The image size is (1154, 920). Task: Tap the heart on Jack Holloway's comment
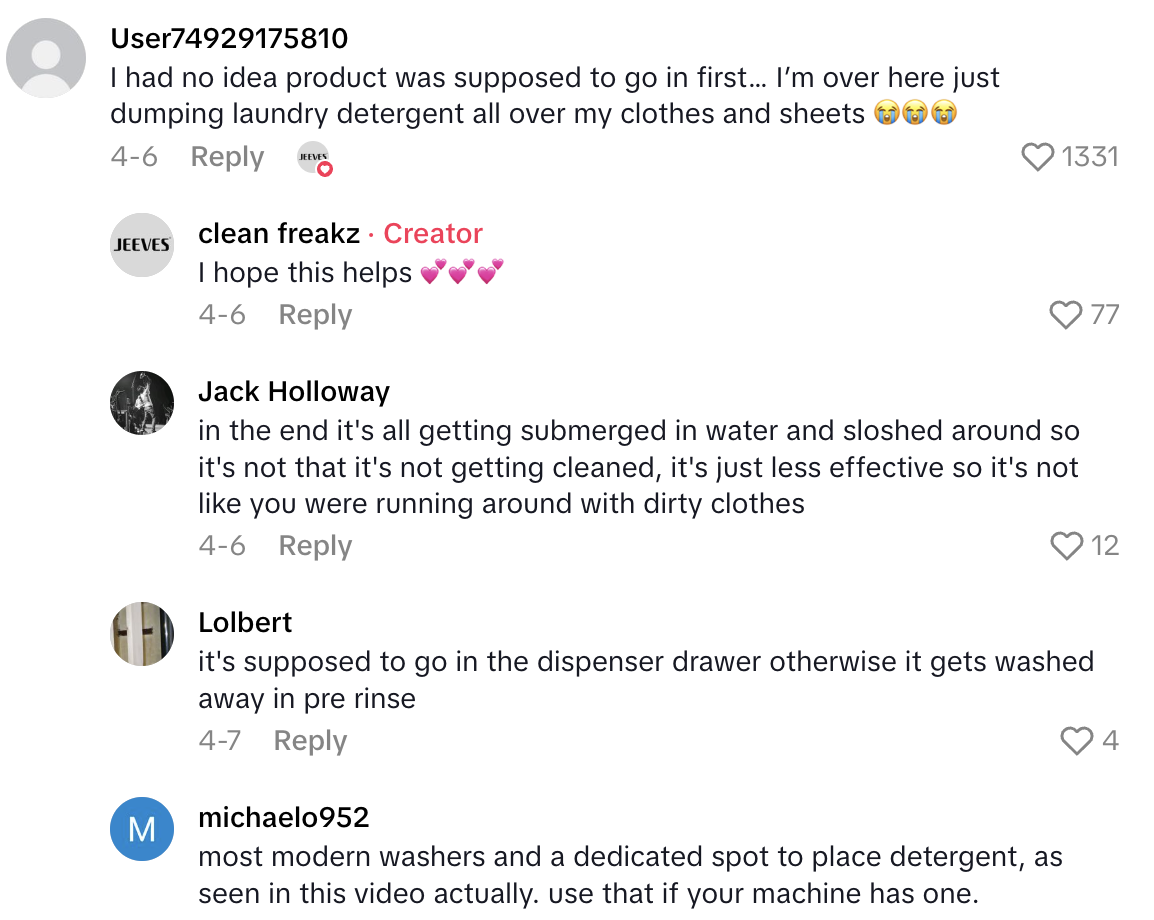pos(1066,546)
